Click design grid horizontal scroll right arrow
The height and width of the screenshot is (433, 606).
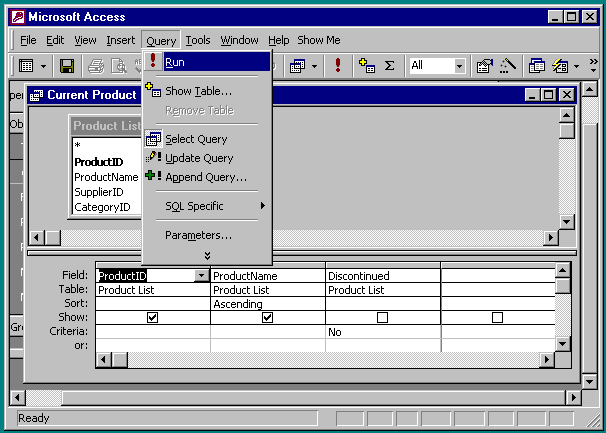(546, 360)
